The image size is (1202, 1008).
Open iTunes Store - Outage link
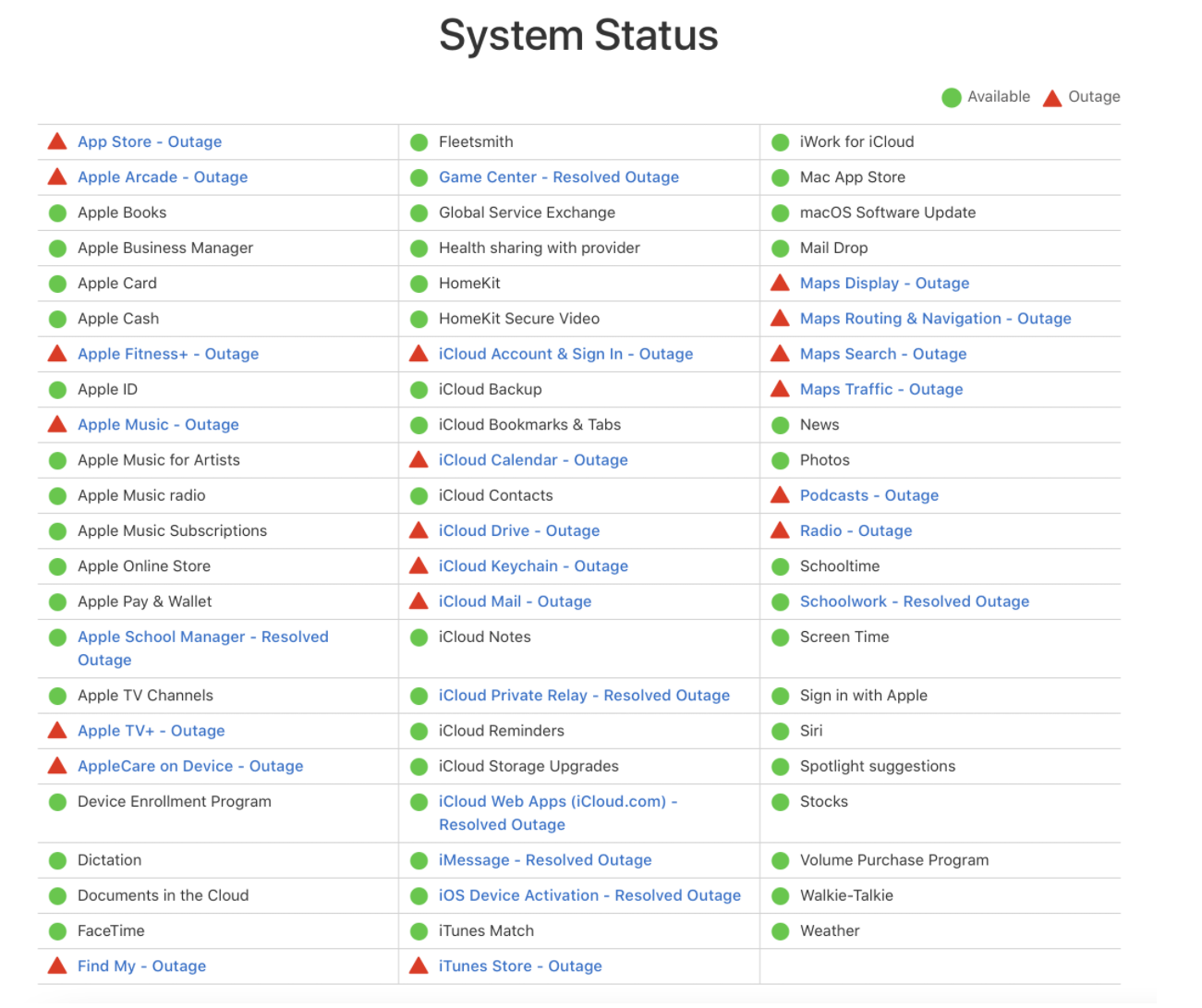click(520, 966)
